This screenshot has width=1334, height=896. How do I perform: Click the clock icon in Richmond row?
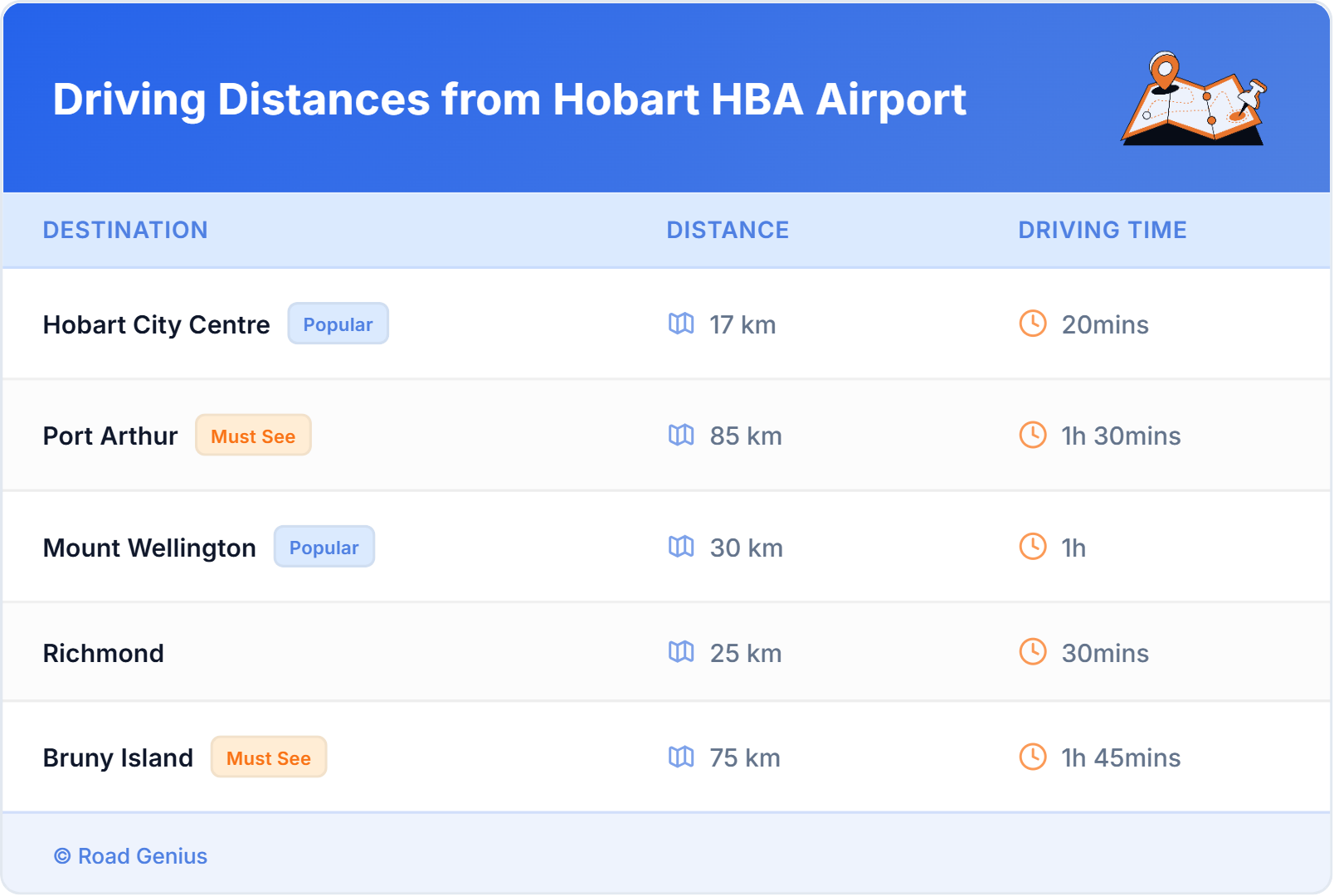pos(1032,652)
